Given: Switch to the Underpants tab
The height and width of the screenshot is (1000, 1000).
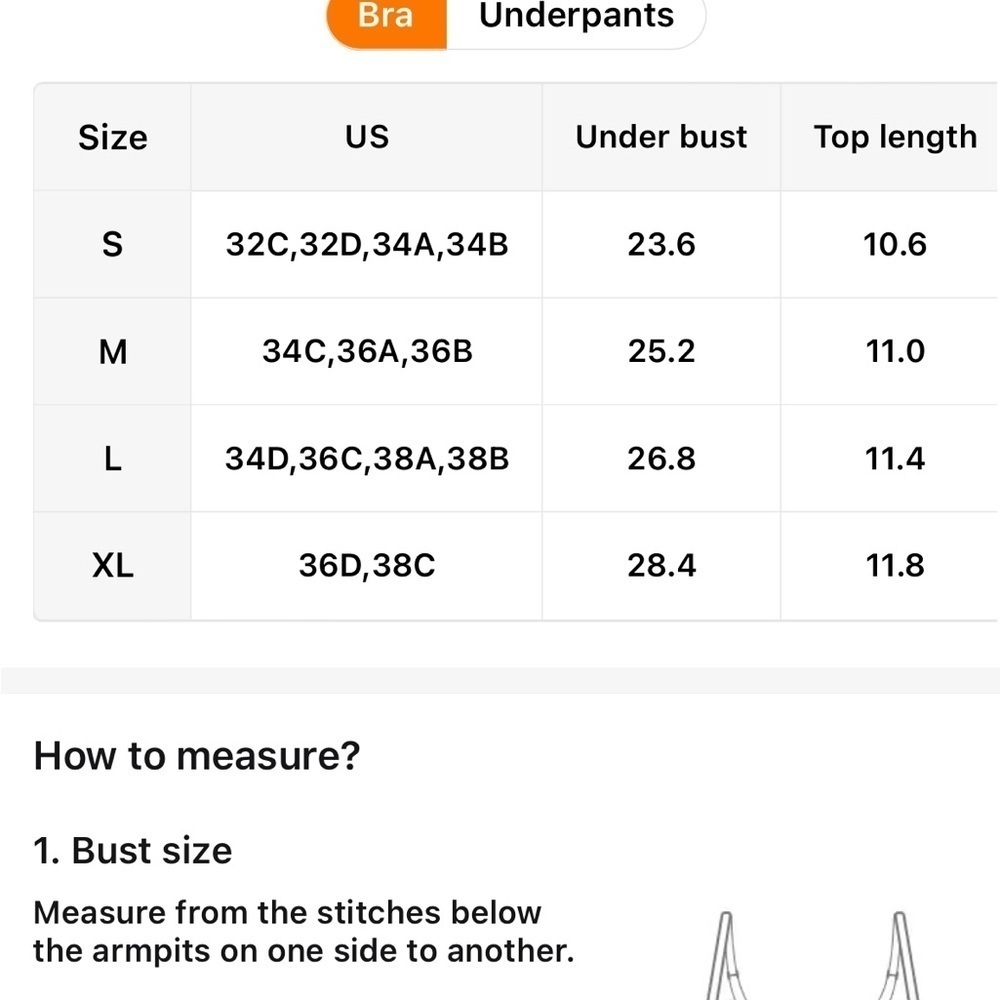Looking at the screenshot, I should coord(576,18).
